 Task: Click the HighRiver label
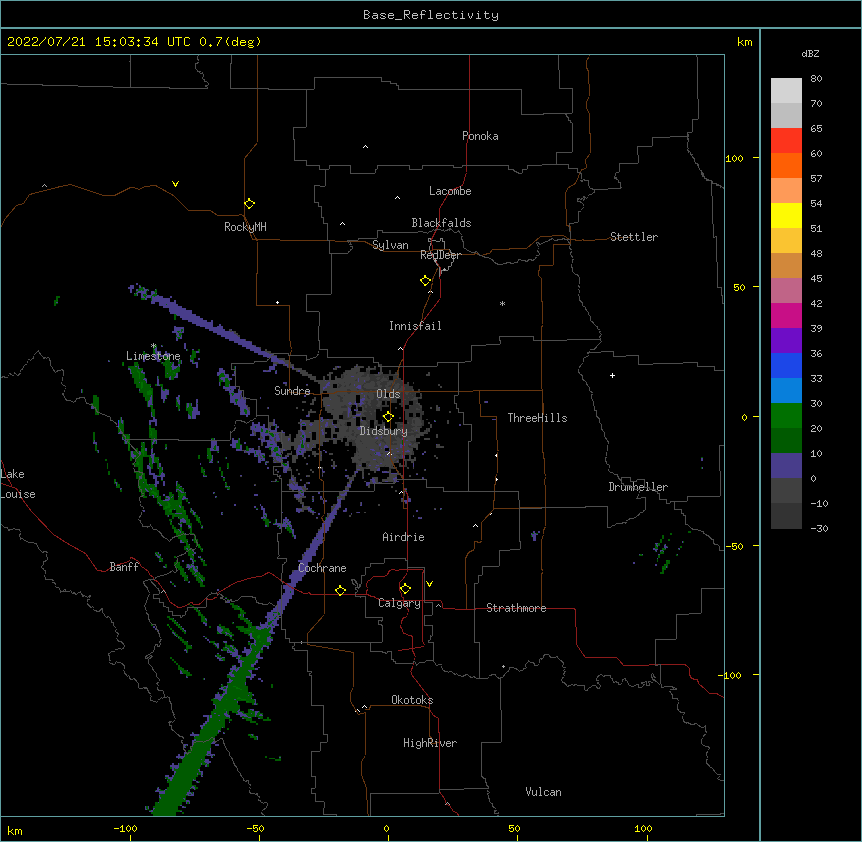pyautogui.click(x=430, y=743)
